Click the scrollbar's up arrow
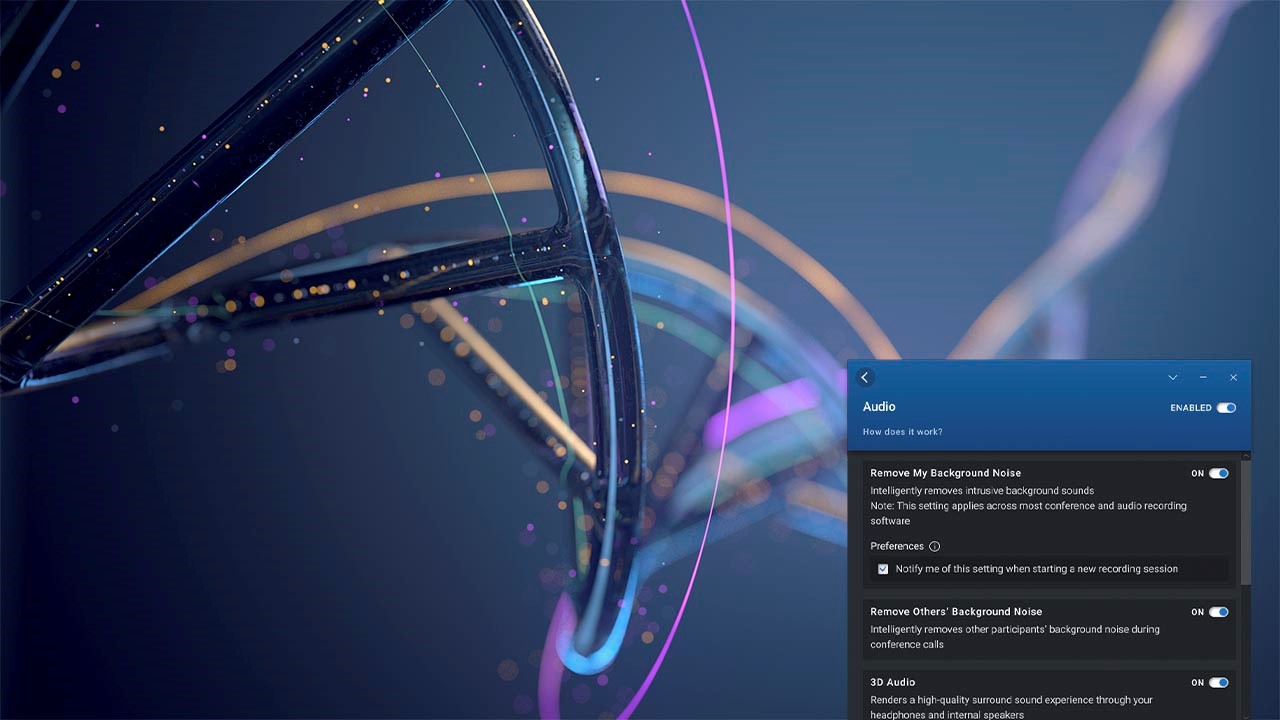 coord(1245,456)
